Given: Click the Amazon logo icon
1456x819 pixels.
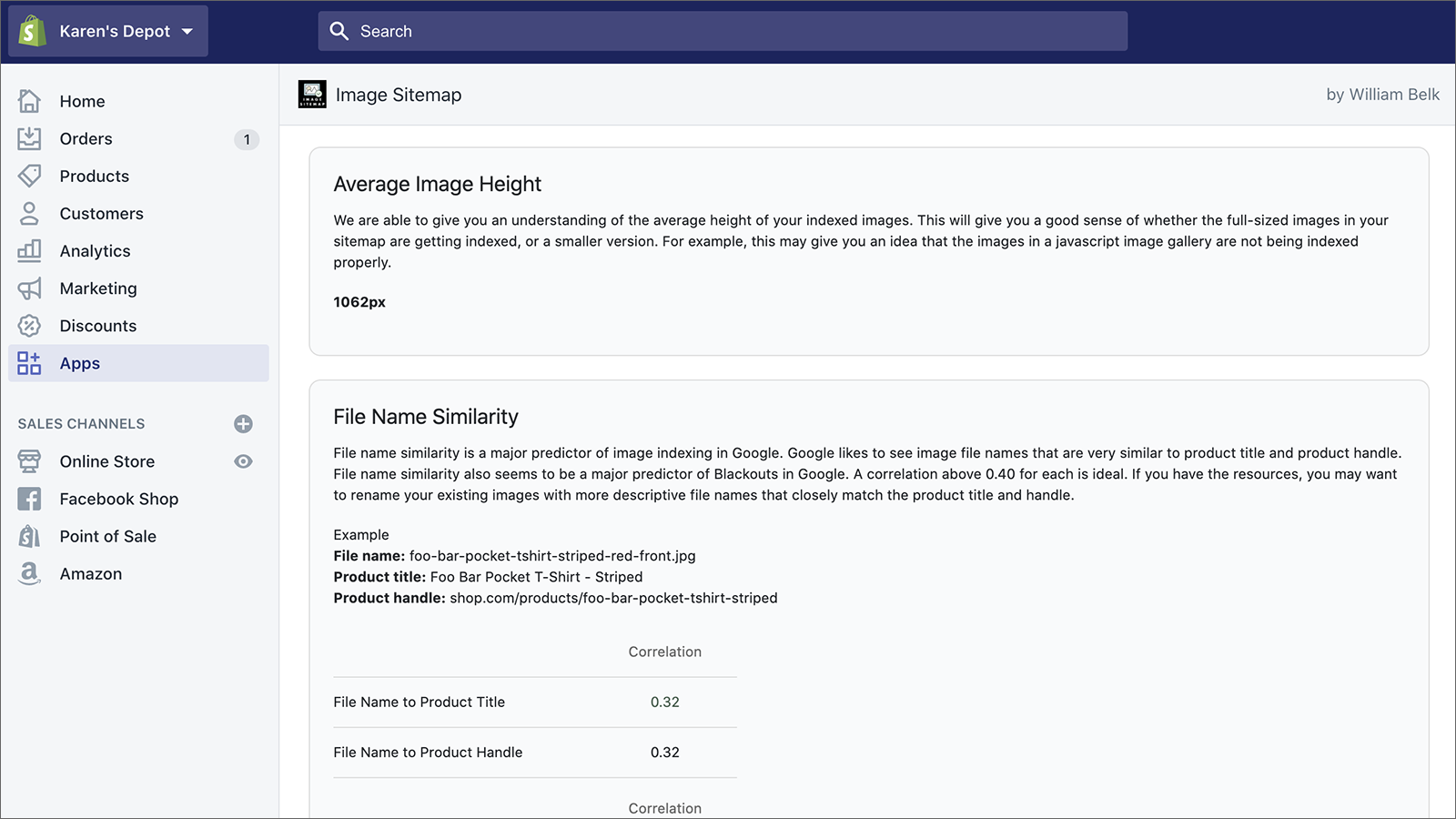Looking at the screenshot, I should coord(29,573).
